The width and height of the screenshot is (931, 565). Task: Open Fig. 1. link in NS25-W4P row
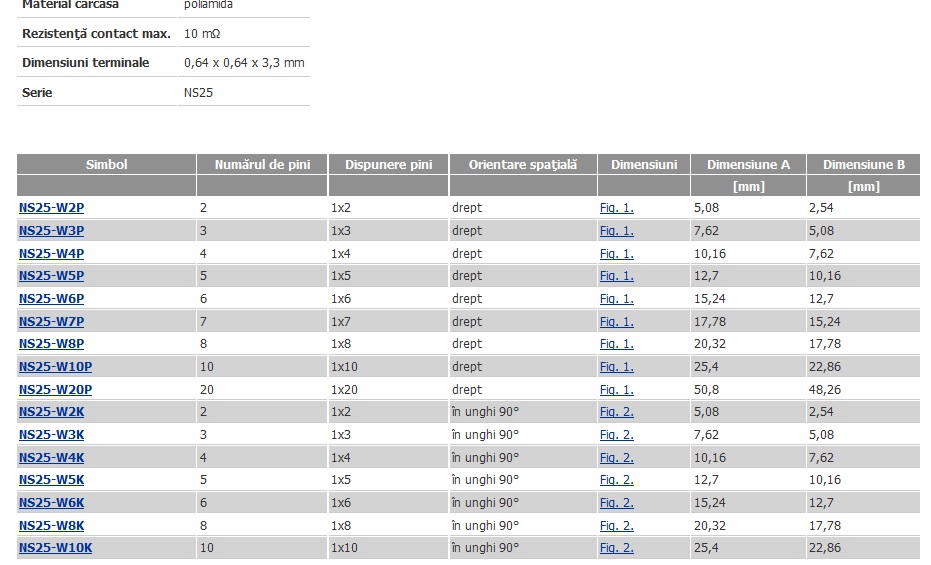coord(616,253)
